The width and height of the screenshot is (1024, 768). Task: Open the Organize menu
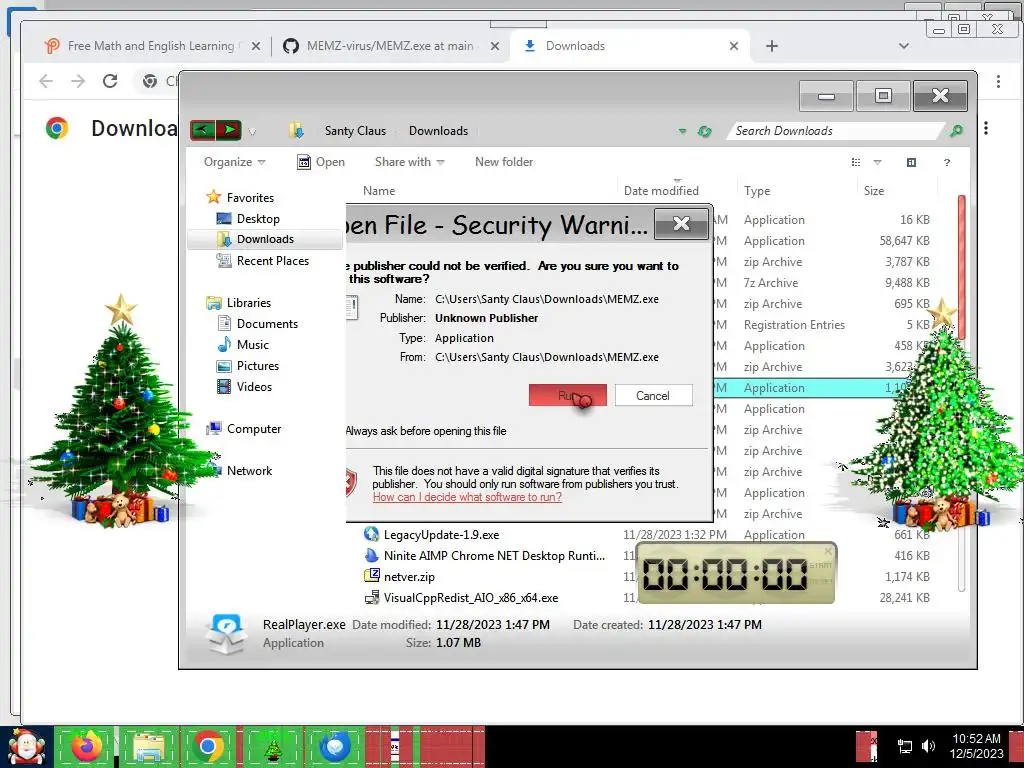234,162
